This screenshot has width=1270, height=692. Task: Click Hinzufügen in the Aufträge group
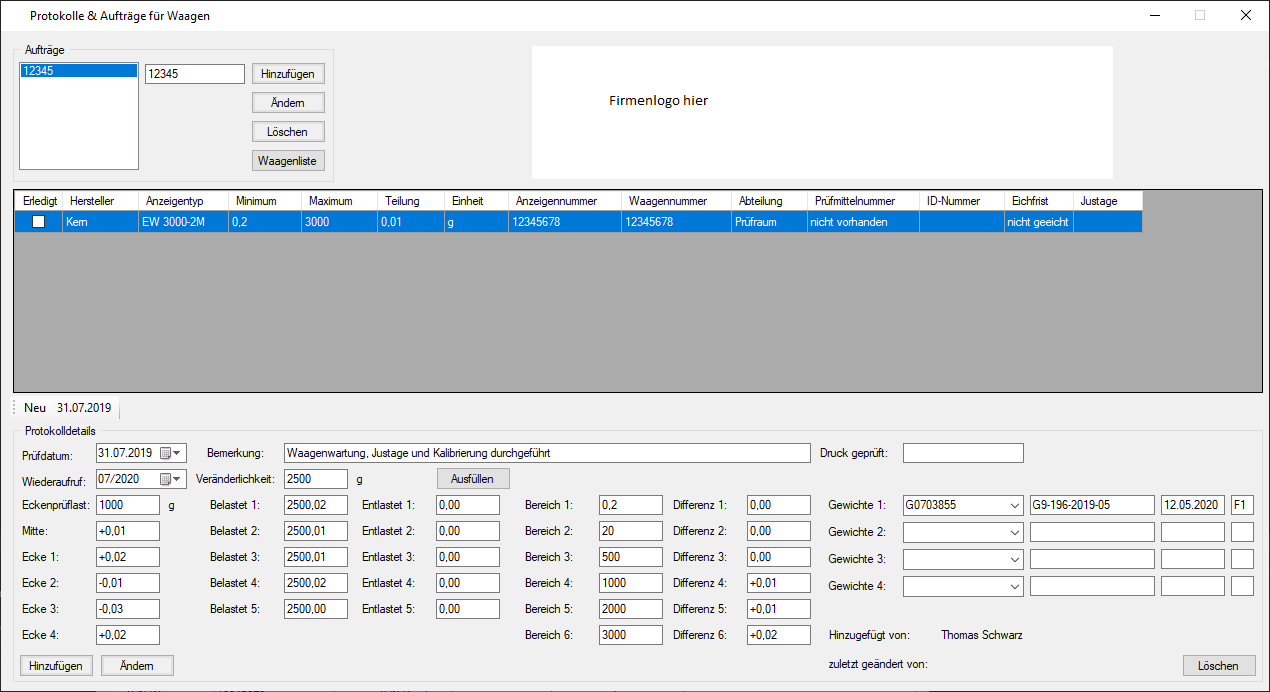pos(288,74)
